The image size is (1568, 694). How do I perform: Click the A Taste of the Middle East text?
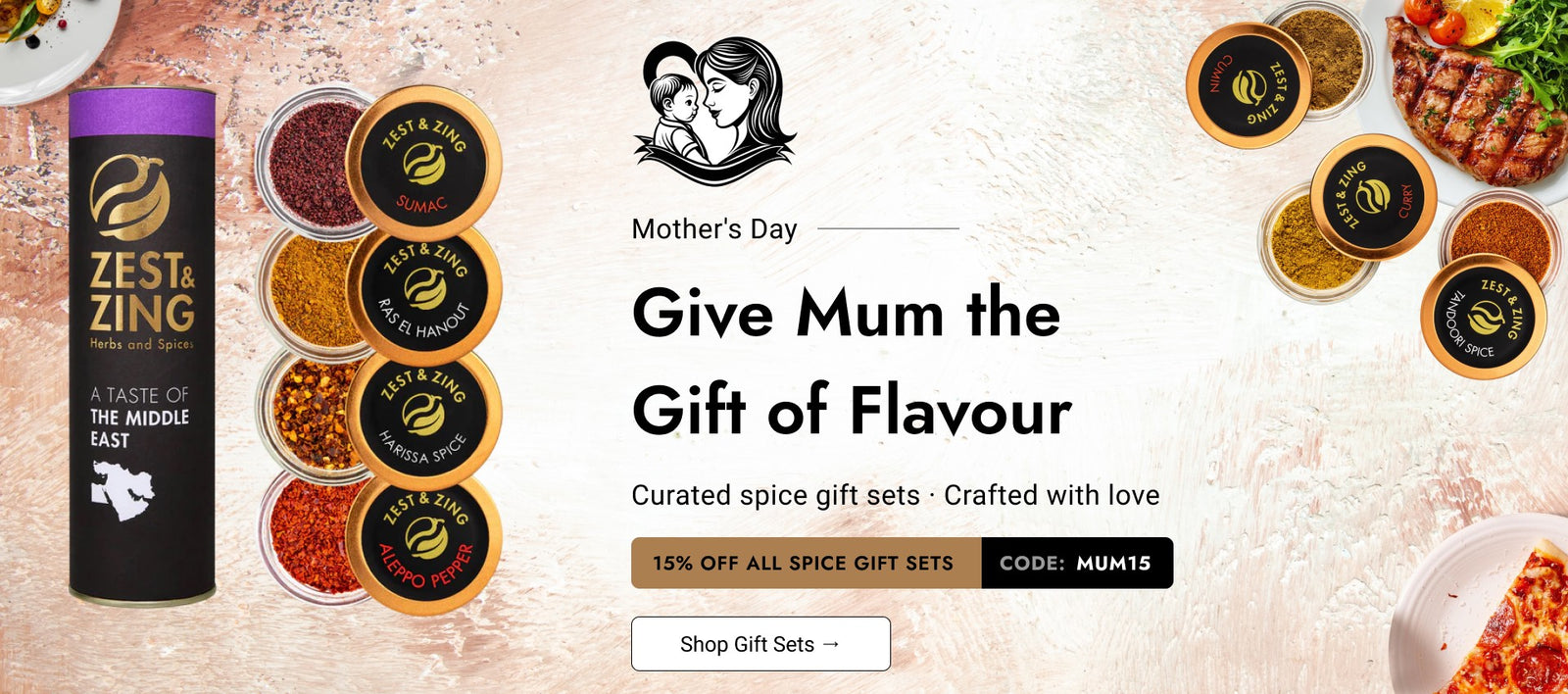click(139, 418)
